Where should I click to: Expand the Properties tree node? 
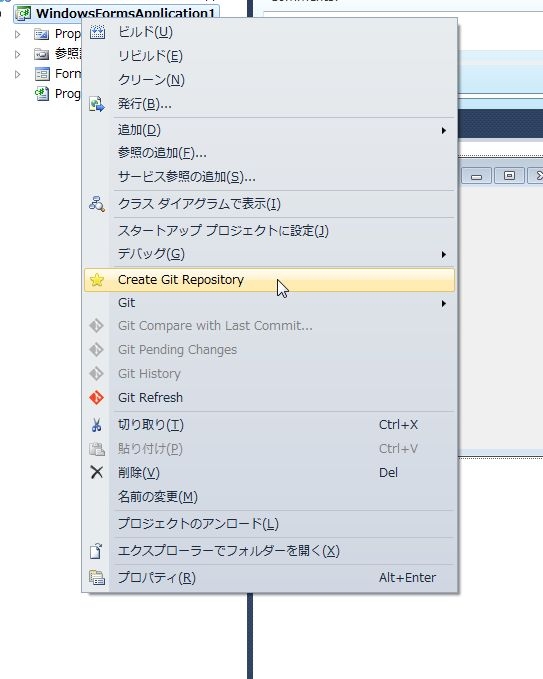point(17,34)
